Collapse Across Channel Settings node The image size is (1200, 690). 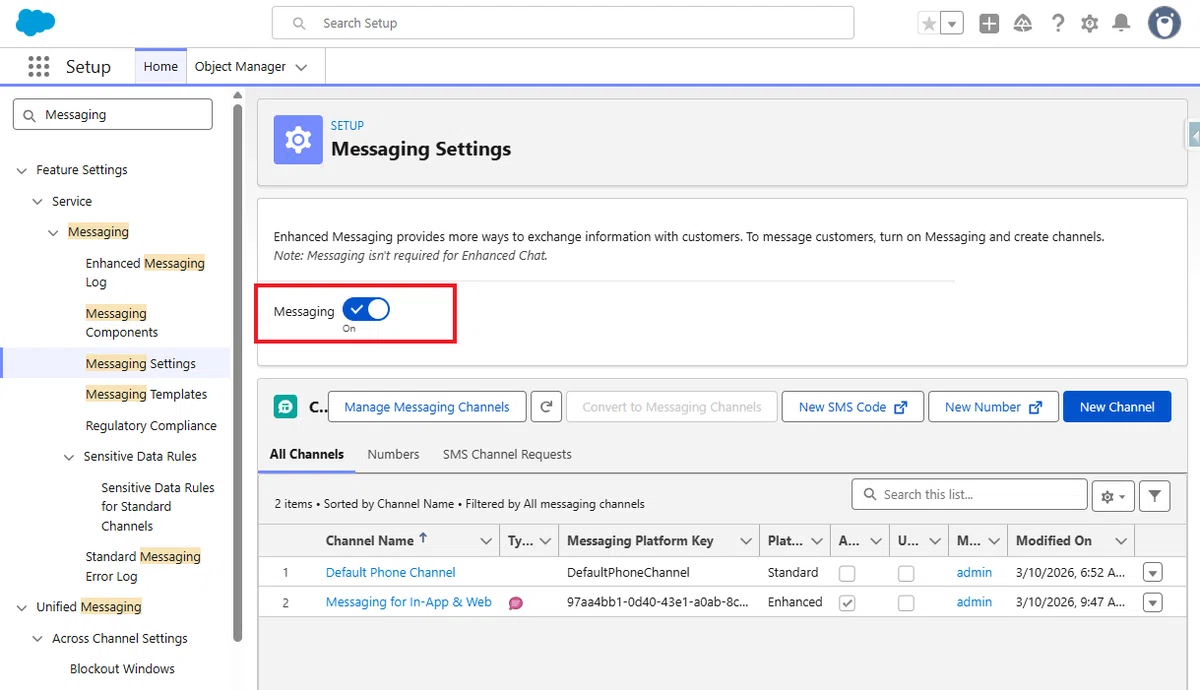(x=38, y=639)
